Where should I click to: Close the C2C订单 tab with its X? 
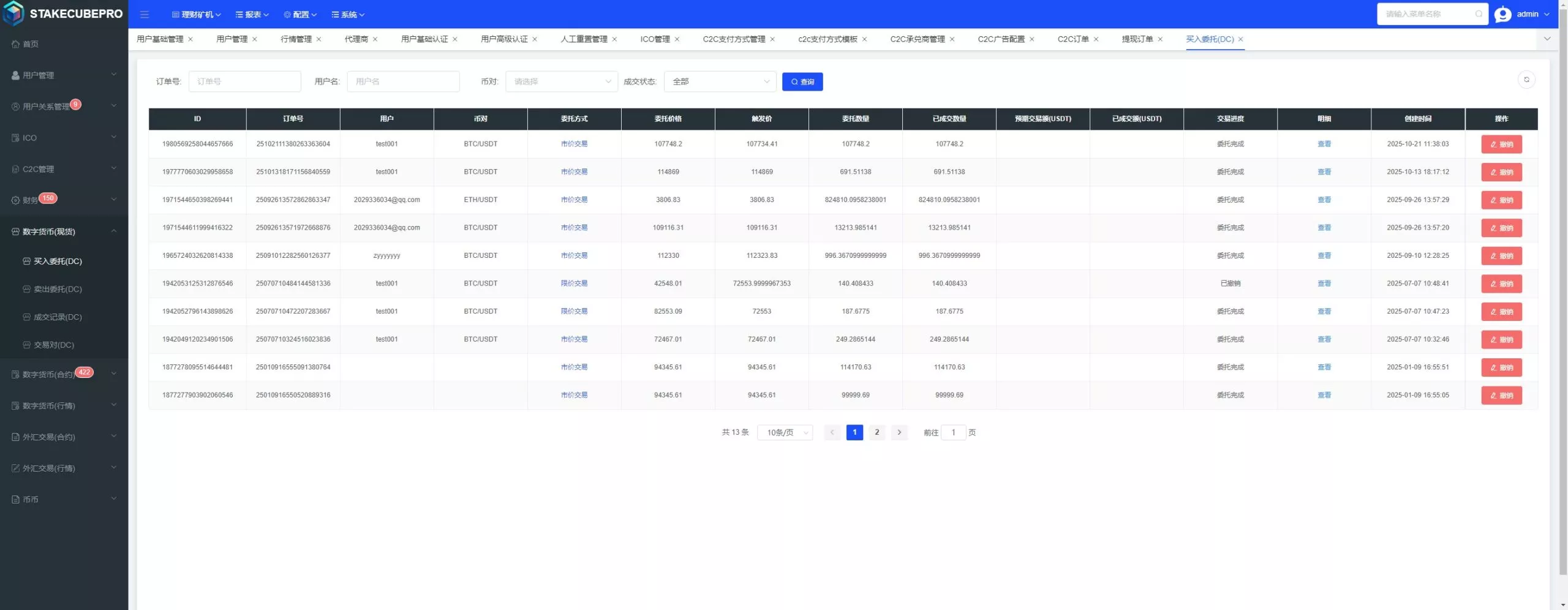[x=1096, y=39]
